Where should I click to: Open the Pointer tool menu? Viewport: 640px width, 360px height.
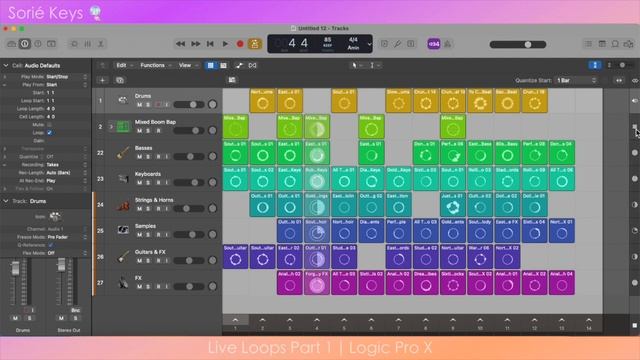tap(356, 65)
